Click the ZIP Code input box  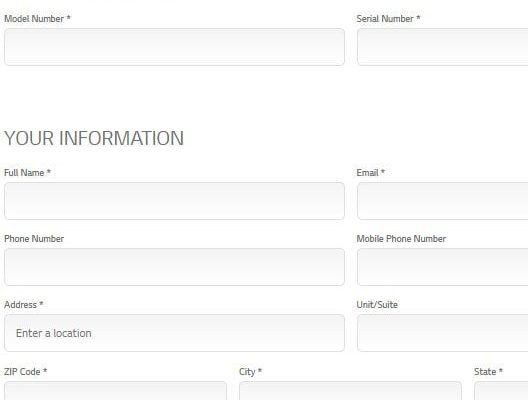116,391
